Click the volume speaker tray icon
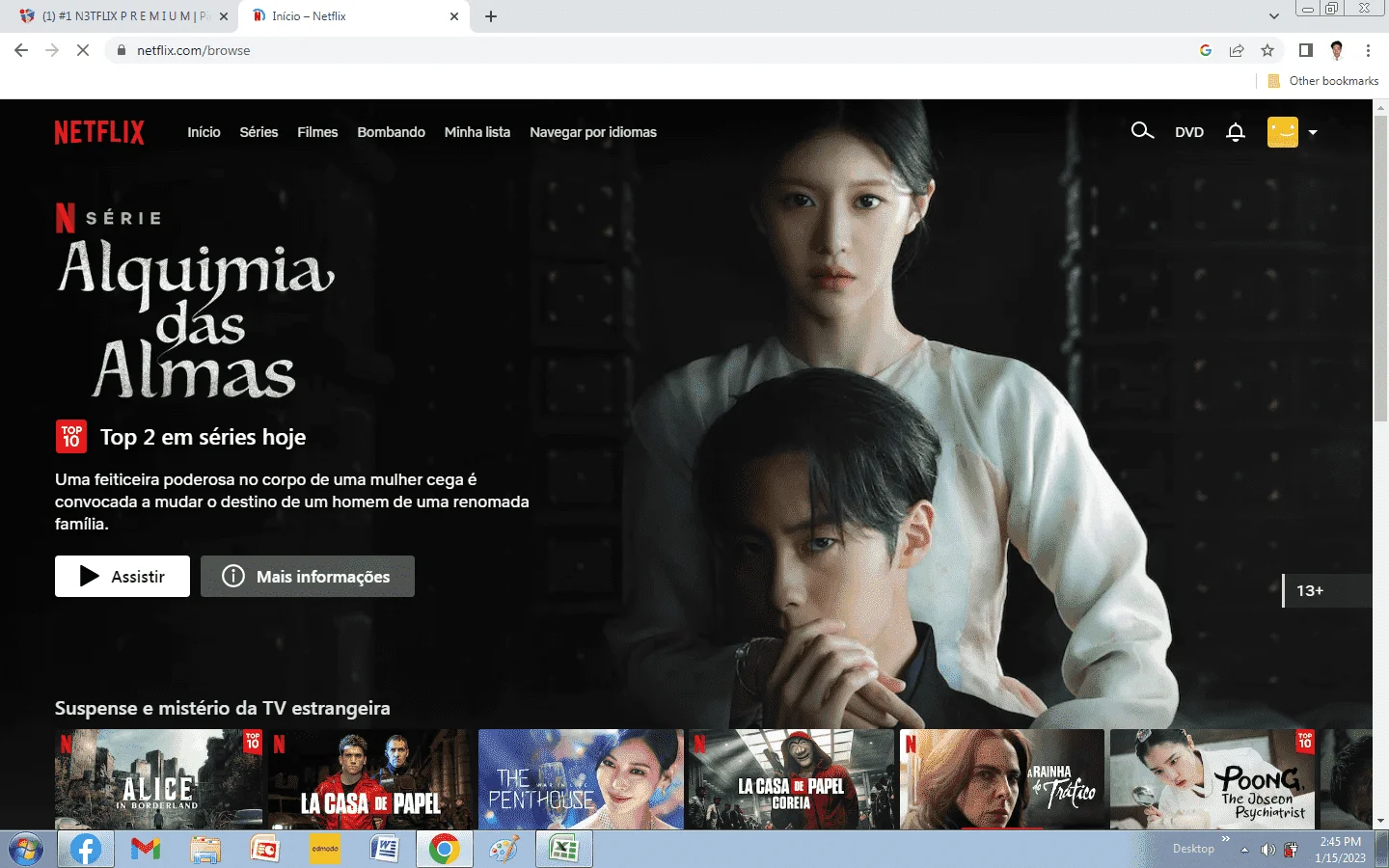1389x868 pixels. (1267, 850)
